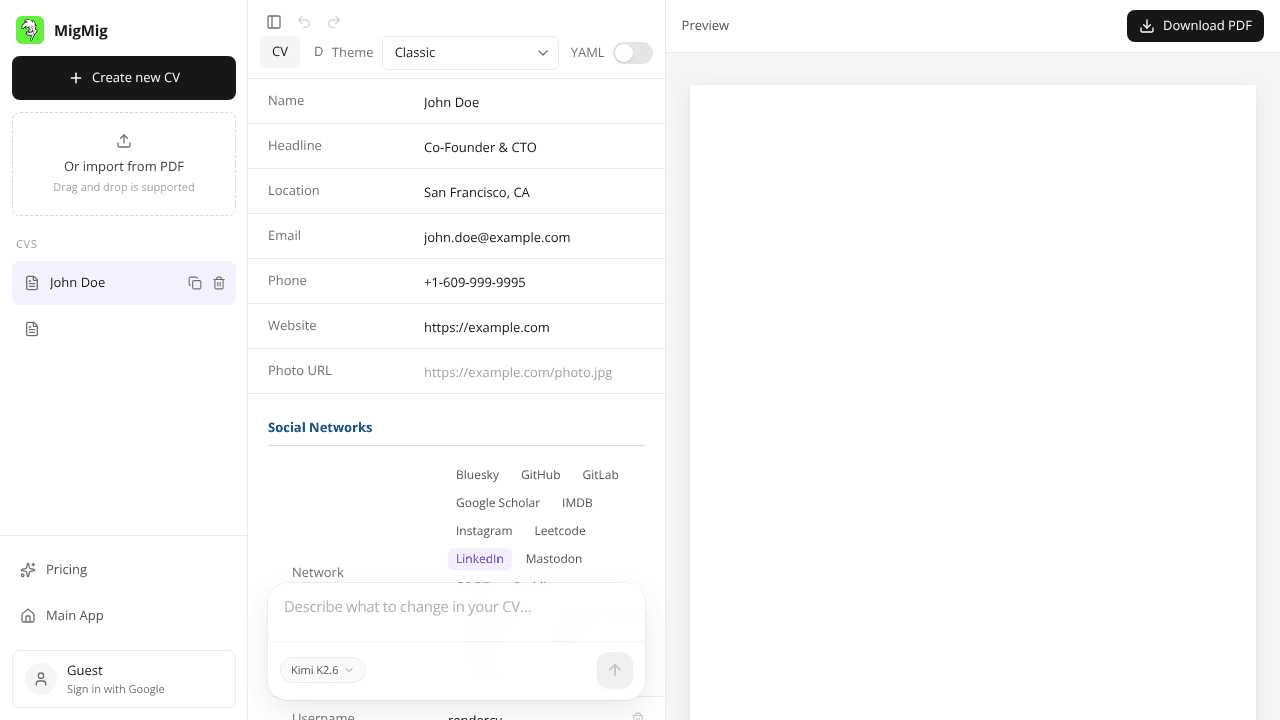
Task: Edit the Email field john.doe@example.com
Action: (x=534, y=237)
